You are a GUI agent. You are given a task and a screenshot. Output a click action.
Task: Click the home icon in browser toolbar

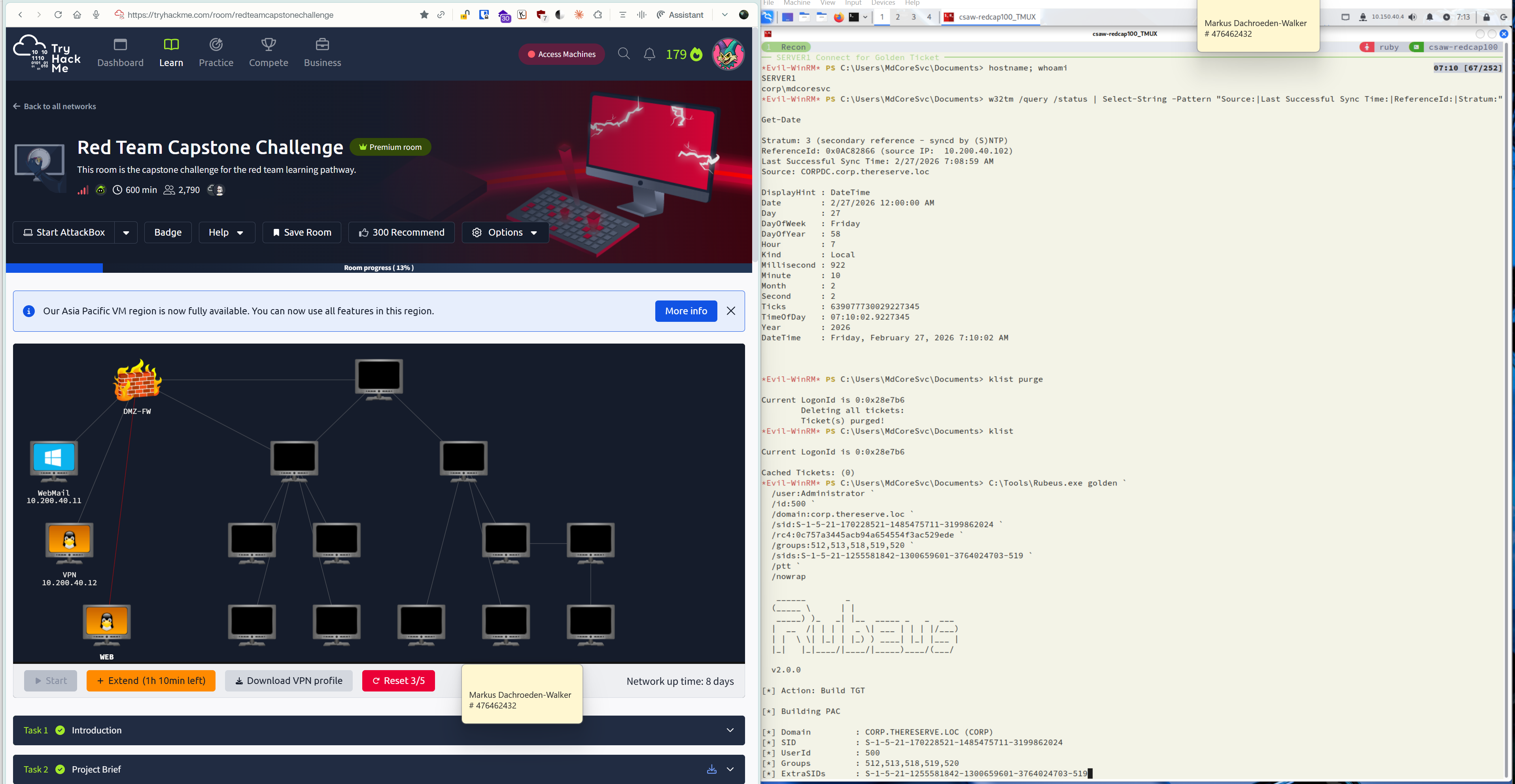[77, 15]
